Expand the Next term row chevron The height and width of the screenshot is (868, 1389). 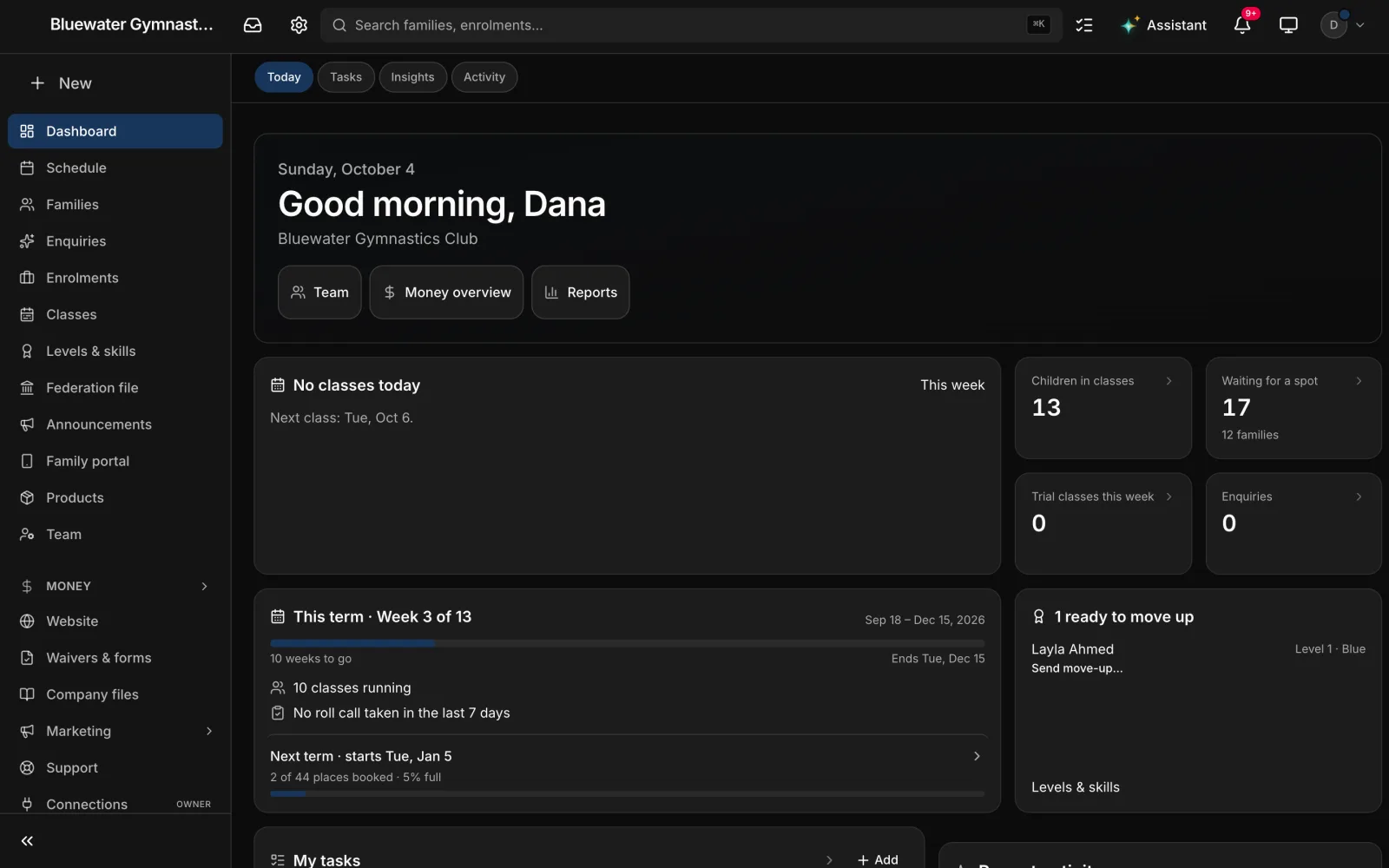977,756
